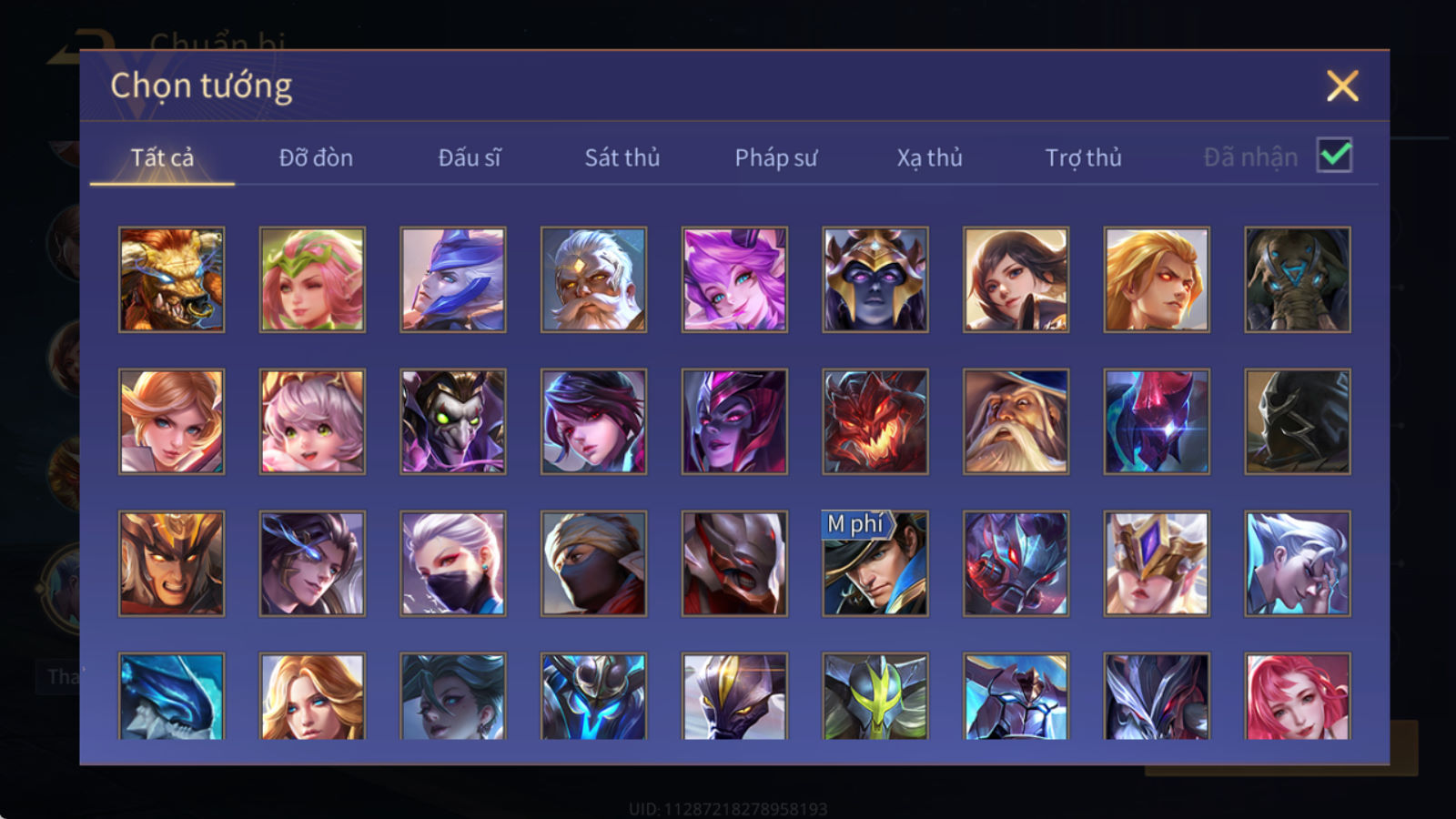1456x819 pixels.
Task: Select the hero tagged 'M phí'
Action: [x=875, y=563]
